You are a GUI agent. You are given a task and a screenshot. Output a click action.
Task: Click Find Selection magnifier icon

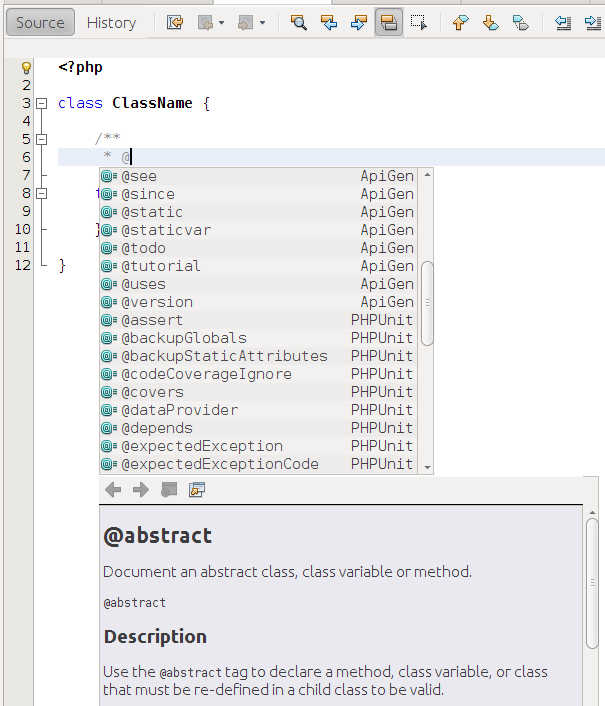point(298,23)
